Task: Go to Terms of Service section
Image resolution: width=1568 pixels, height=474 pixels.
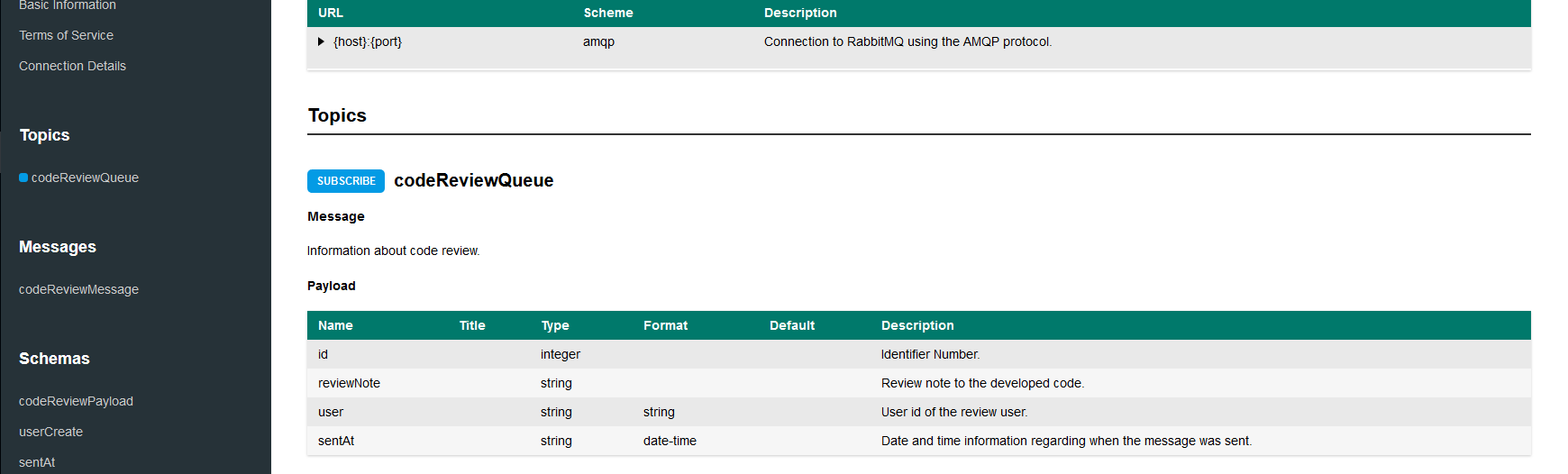Action: [x=66, y=35]
